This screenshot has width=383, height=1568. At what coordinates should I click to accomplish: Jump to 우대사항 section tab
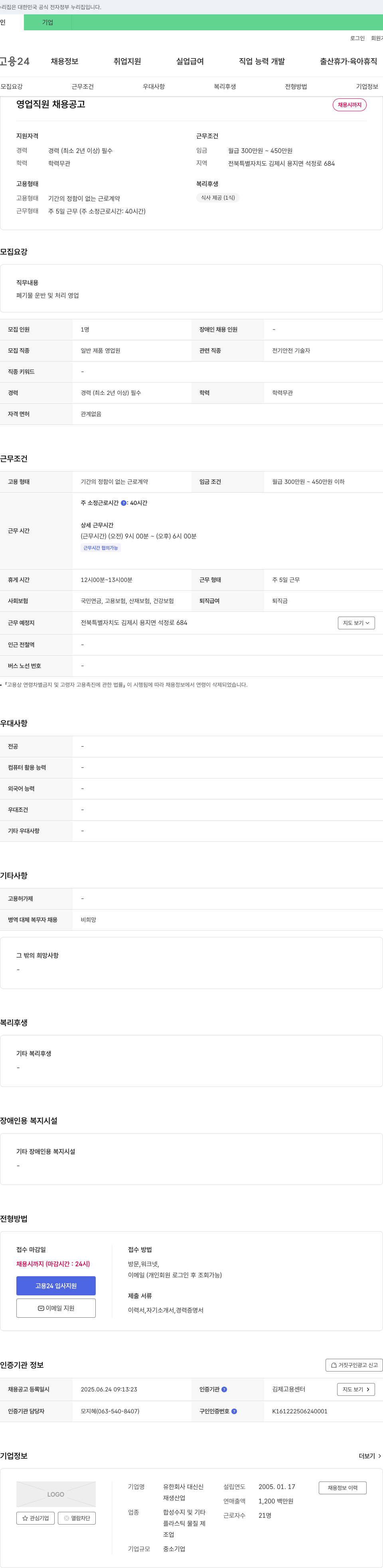pos(154,86)
